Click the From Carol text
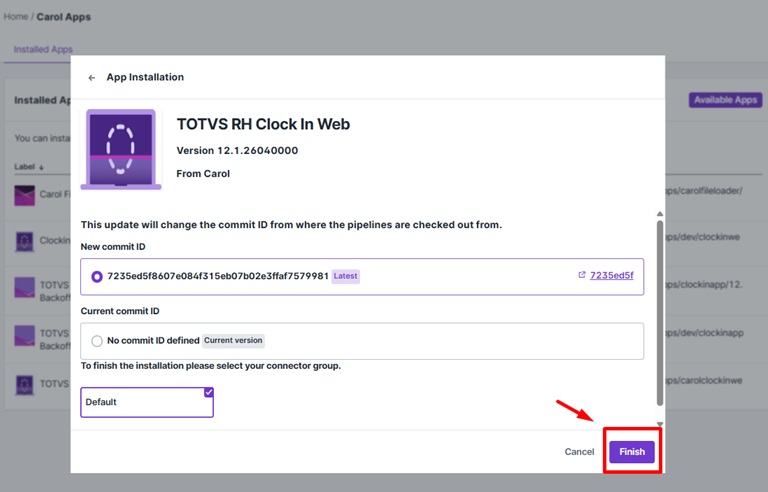Screen dimensions: 768x492 (x=203, y=173)
